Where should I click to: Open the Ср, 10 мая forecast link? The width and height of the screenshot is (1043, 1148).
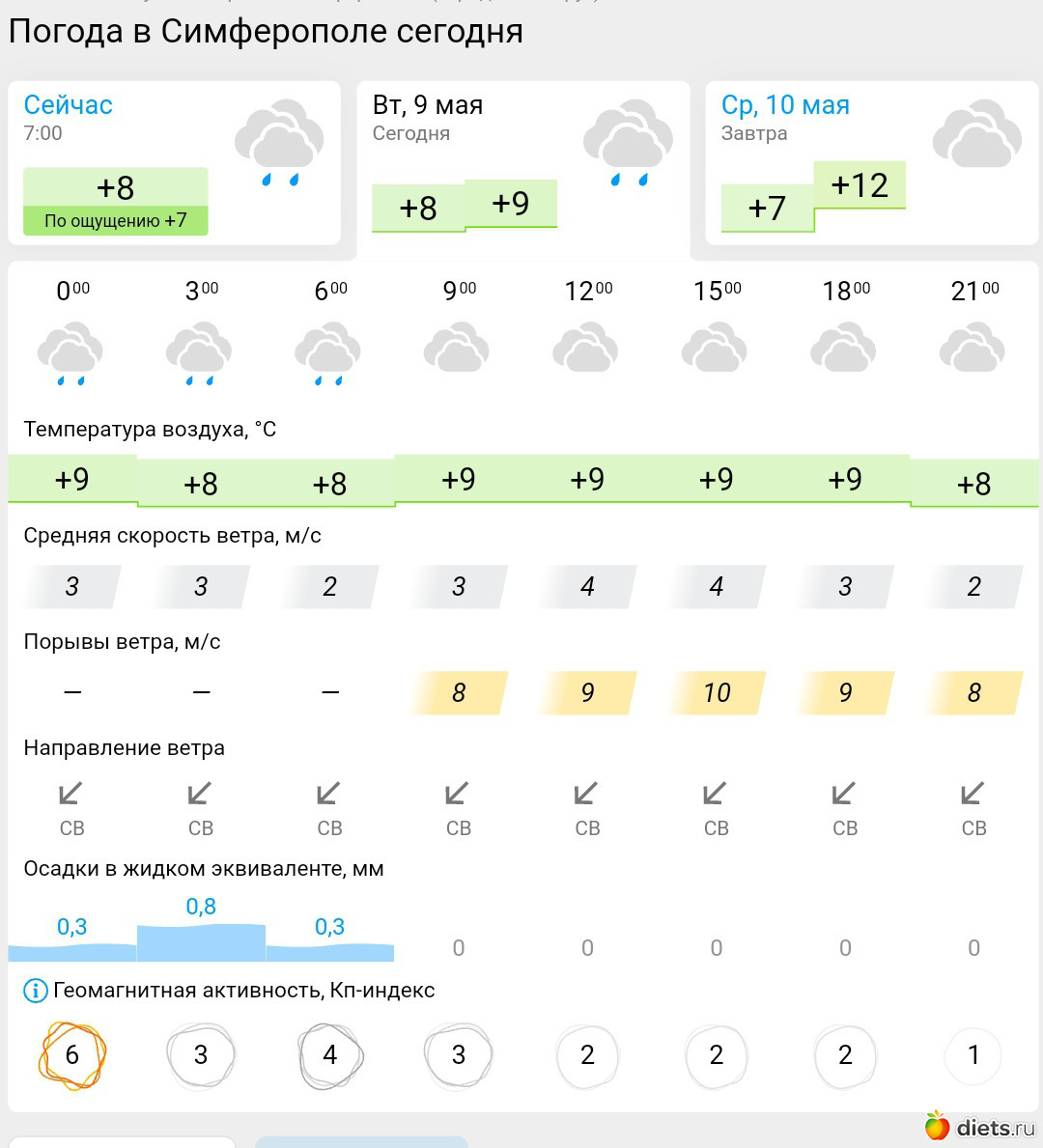pyautogui.click(x=785, y=105)
